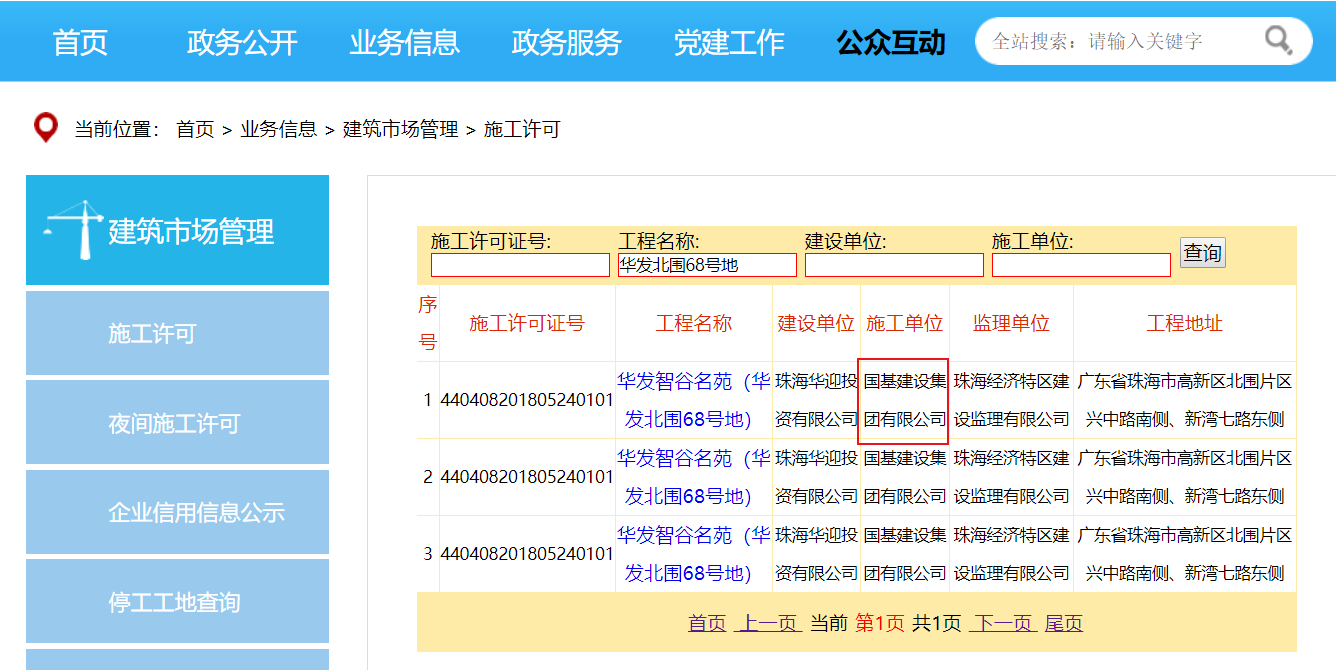Click permit number 440408201805240101 in row 2
The width and height of the screenshot is (1336, 670).
(x=527, y=477)
